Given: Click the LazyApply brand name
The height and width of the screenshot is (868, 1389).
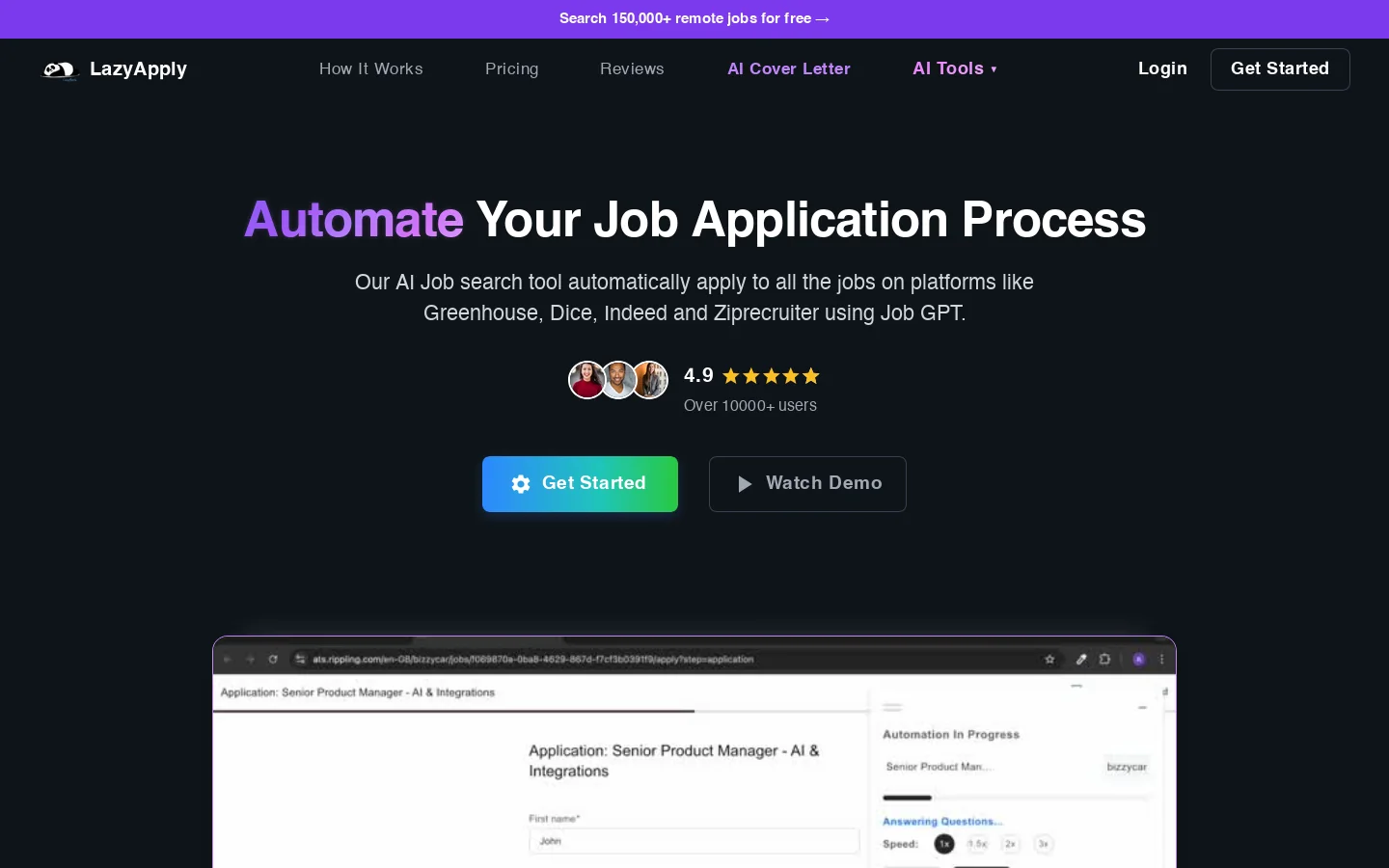Looking at the screenshot, I should click(138, 69).
